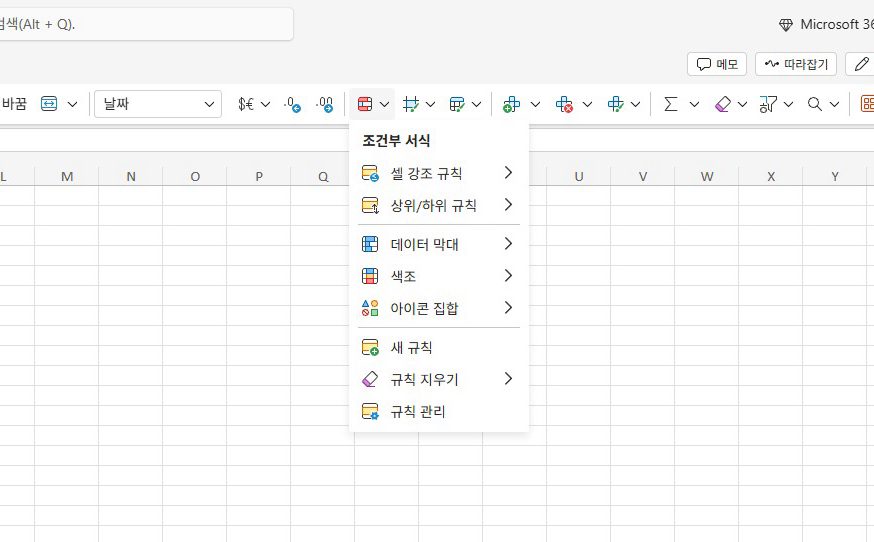Select column N header
Viewport: 874px width, 542px height.
tap(131, 176)
